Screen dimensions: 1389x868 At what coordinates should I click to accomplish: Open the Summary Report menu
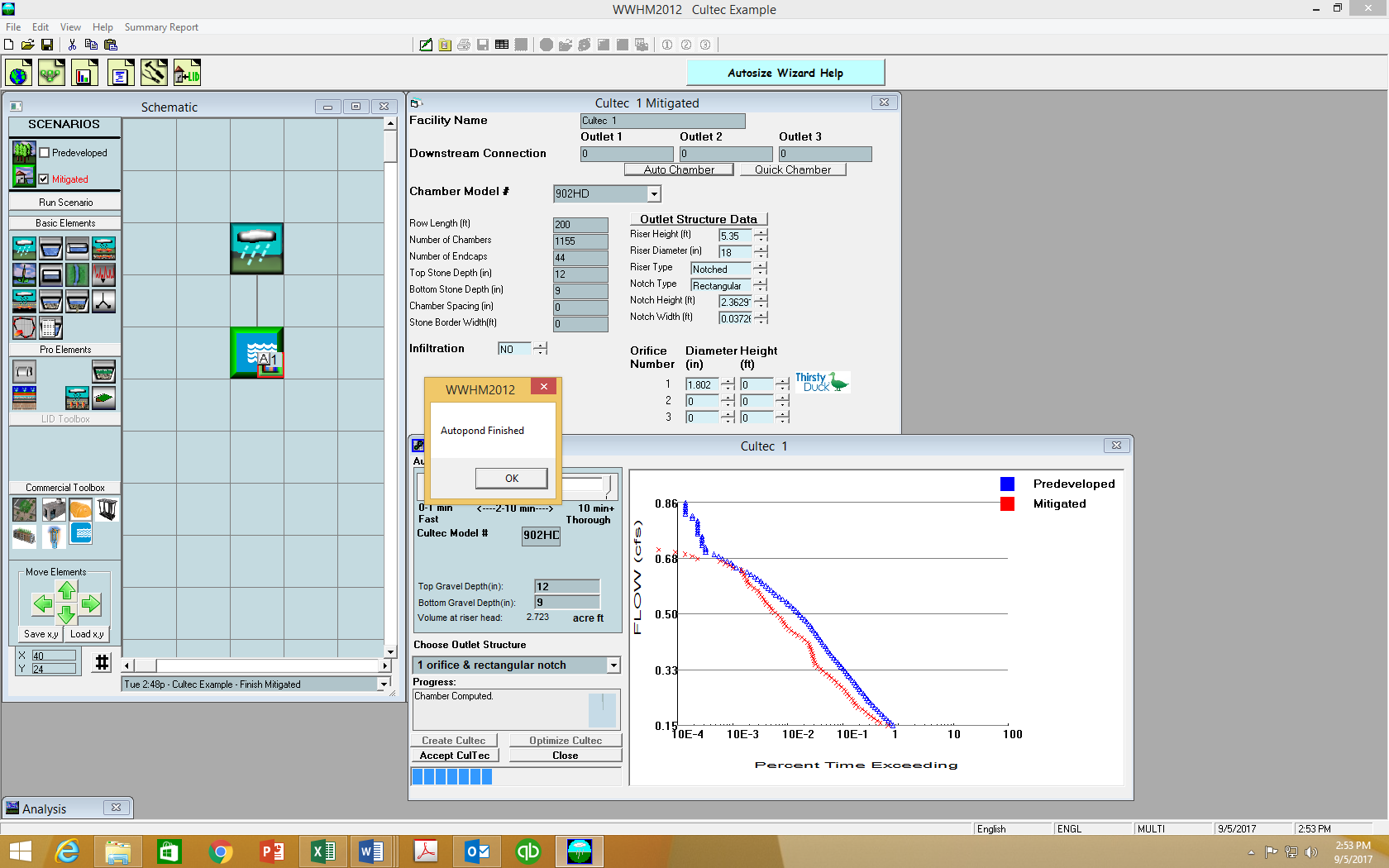(161, 27)
